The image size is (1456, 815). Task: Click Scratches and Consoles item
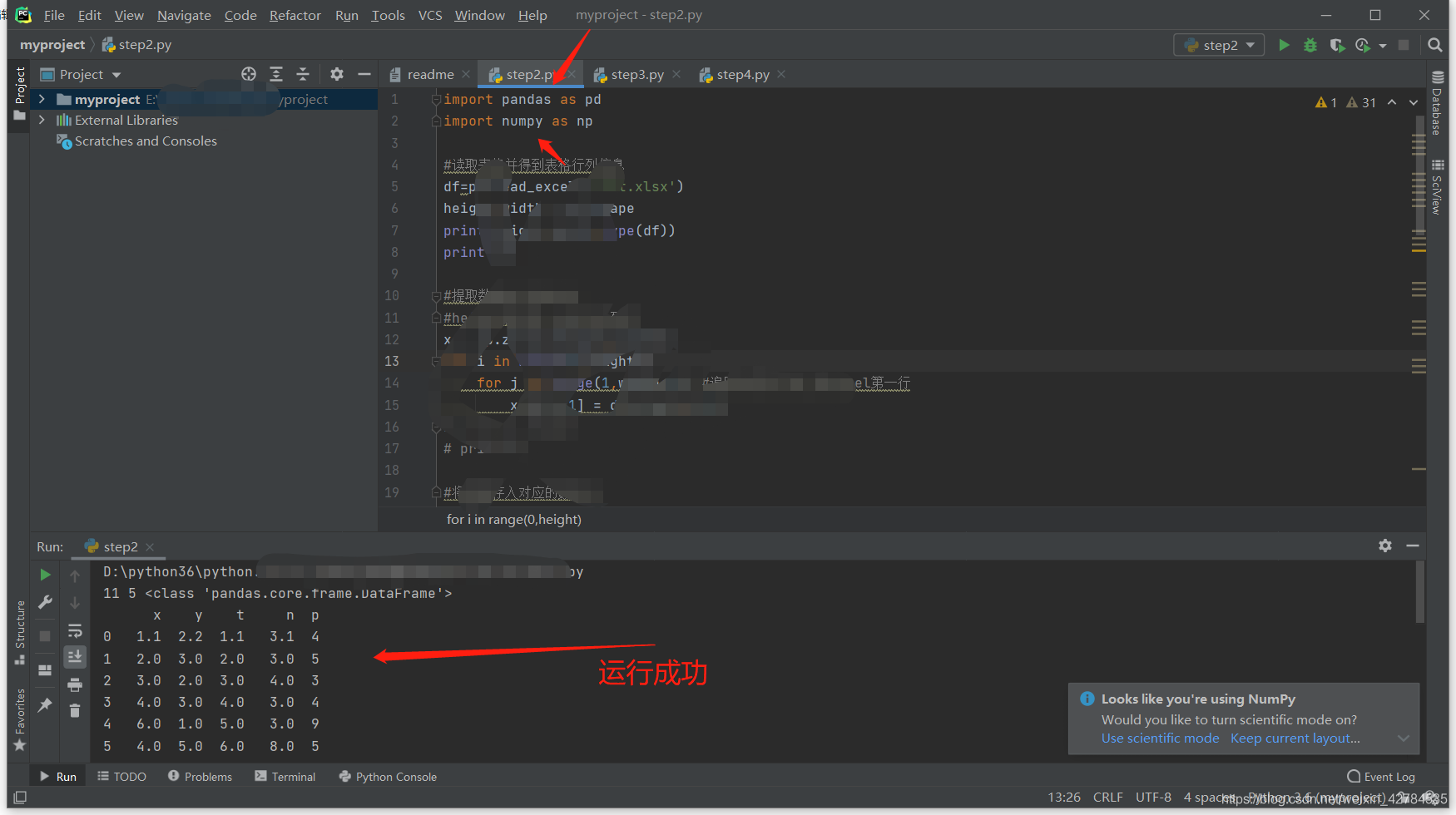[146, 141]
